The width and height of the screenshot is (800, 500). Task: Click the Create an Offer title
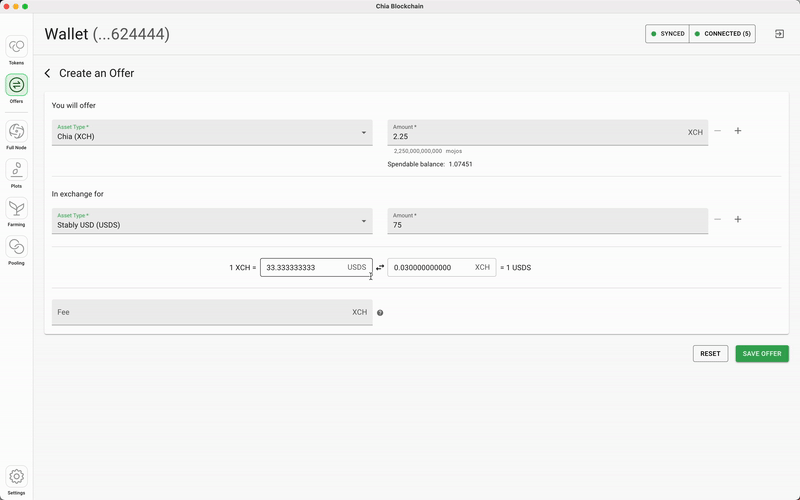click(96, 73)
